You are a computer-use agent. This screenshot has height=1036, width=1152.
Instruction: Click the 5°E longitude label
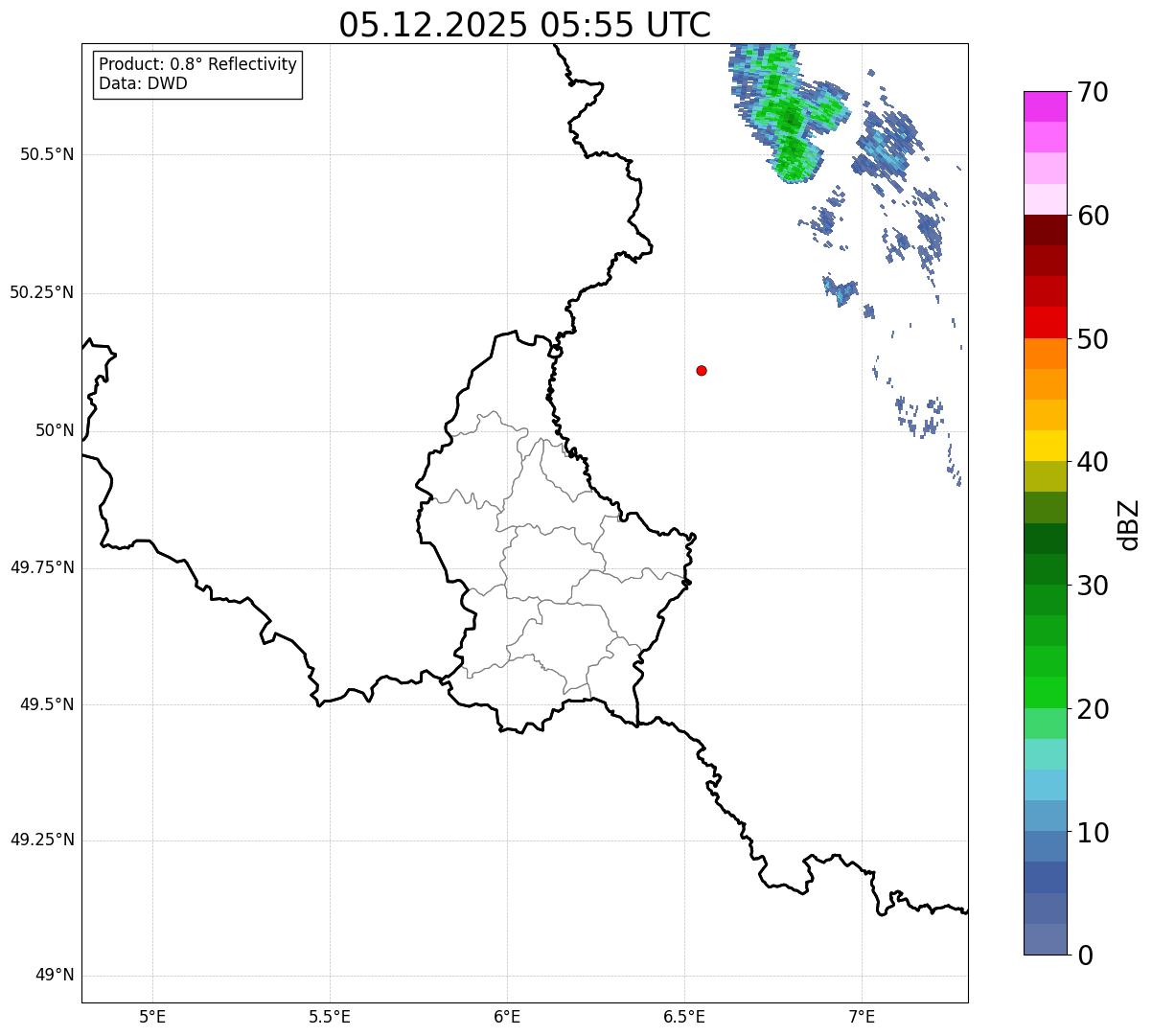[152, 1016]
